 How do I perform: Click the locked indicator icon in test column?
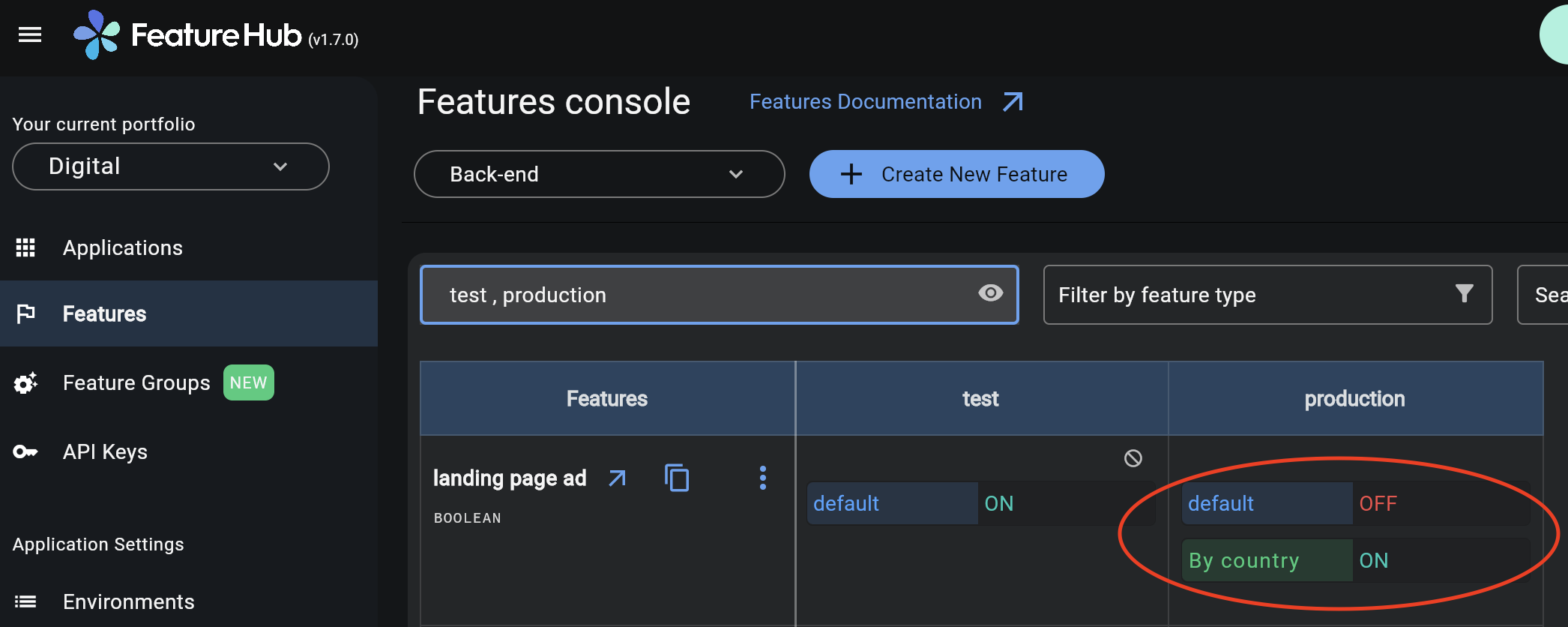(1133, 458)
